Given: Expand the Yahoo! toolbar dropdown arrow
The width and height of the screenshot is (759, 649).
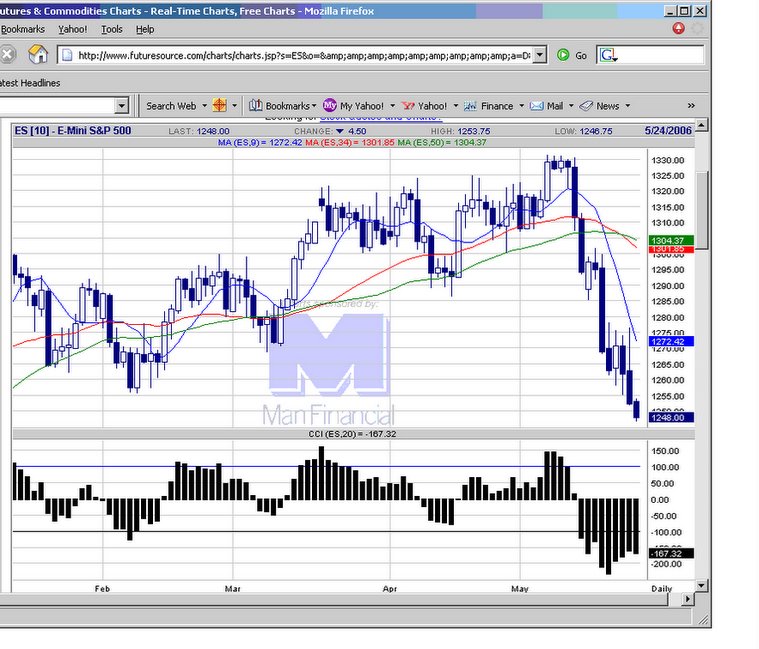Looking at the screenshot, I should pos(455,106).
